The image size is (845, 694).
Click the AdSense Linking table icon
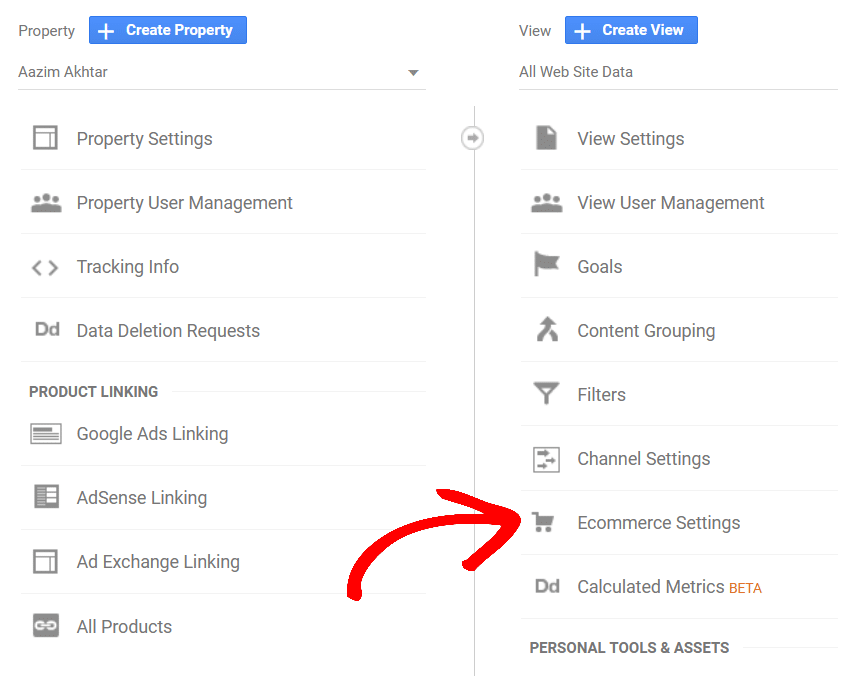[46, 496]
